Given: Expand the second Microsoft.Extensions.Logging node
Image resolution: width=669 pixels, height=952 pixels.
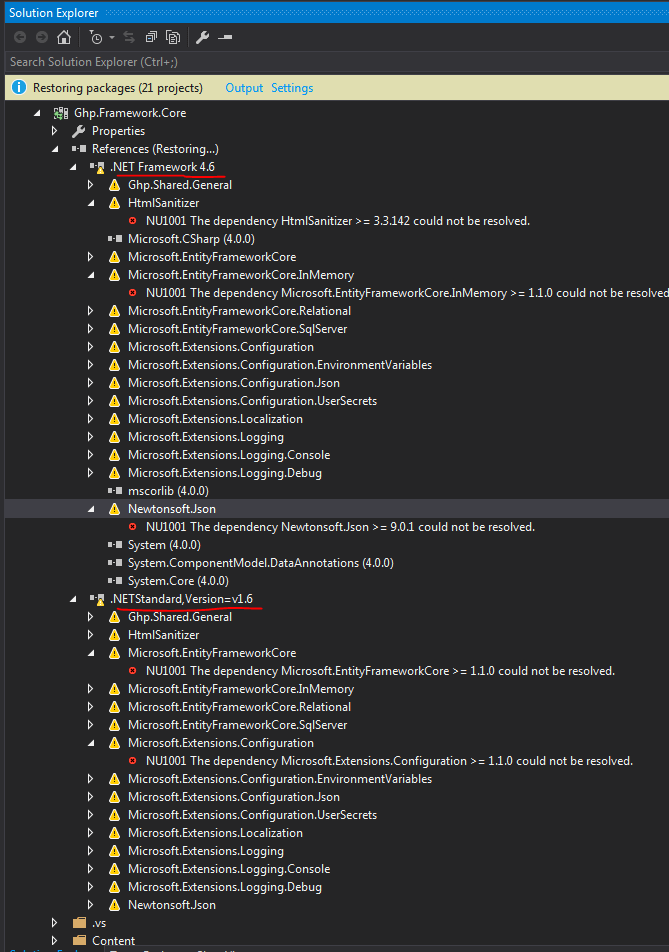Looking at the screenshot, I should point(90,851).
